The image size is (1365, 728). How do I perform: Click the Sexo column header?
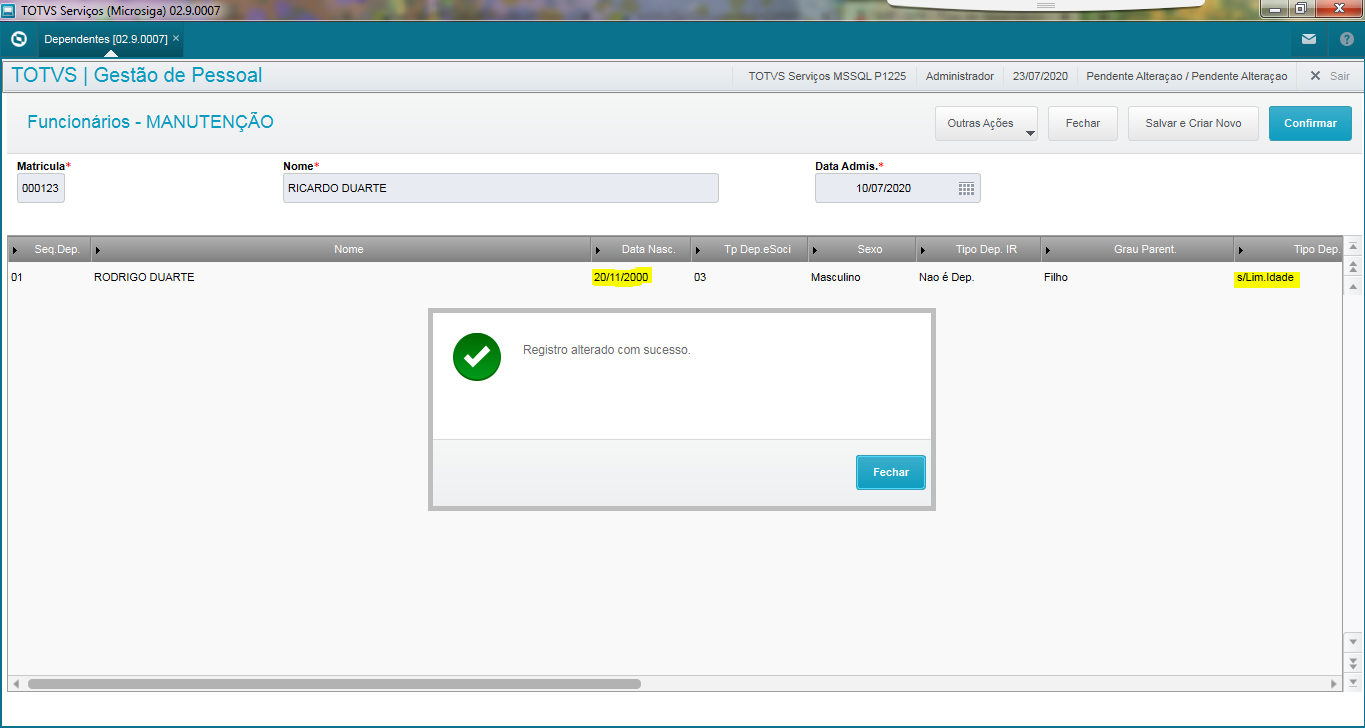pos(862,249)
